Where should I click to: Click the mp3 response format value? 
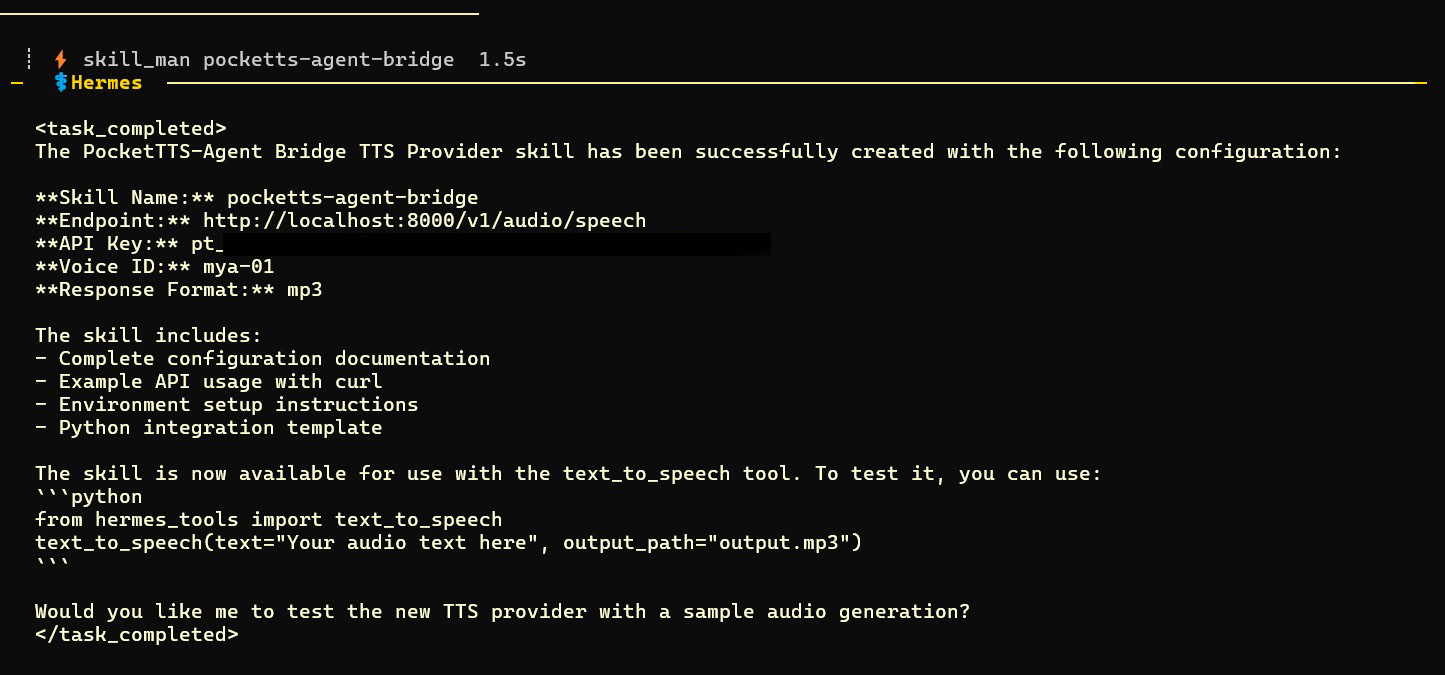point(304,290)
